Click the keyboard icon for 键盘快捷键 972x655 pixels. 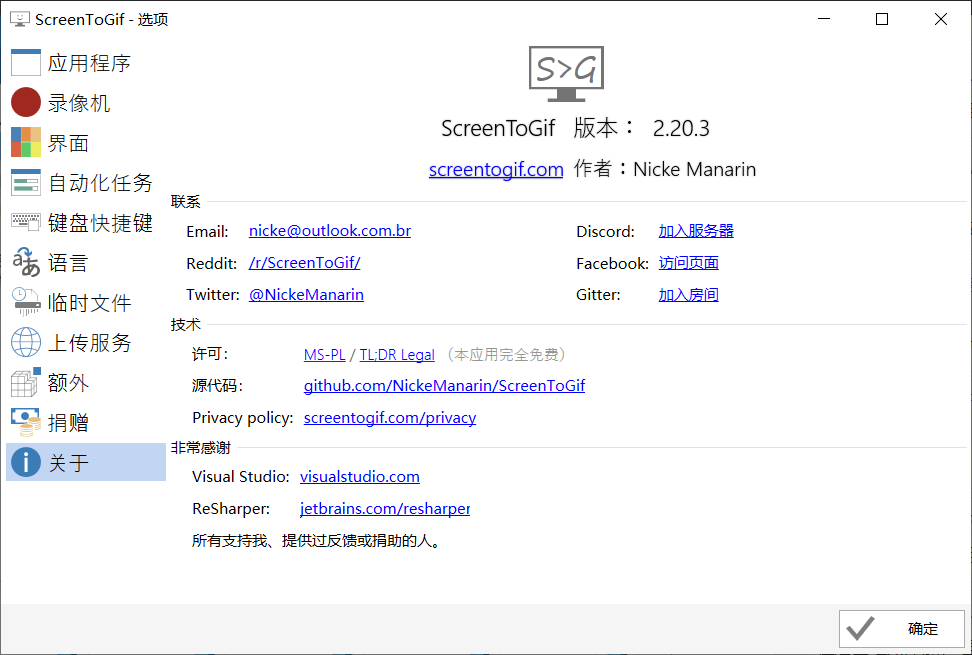pos(25,222)
